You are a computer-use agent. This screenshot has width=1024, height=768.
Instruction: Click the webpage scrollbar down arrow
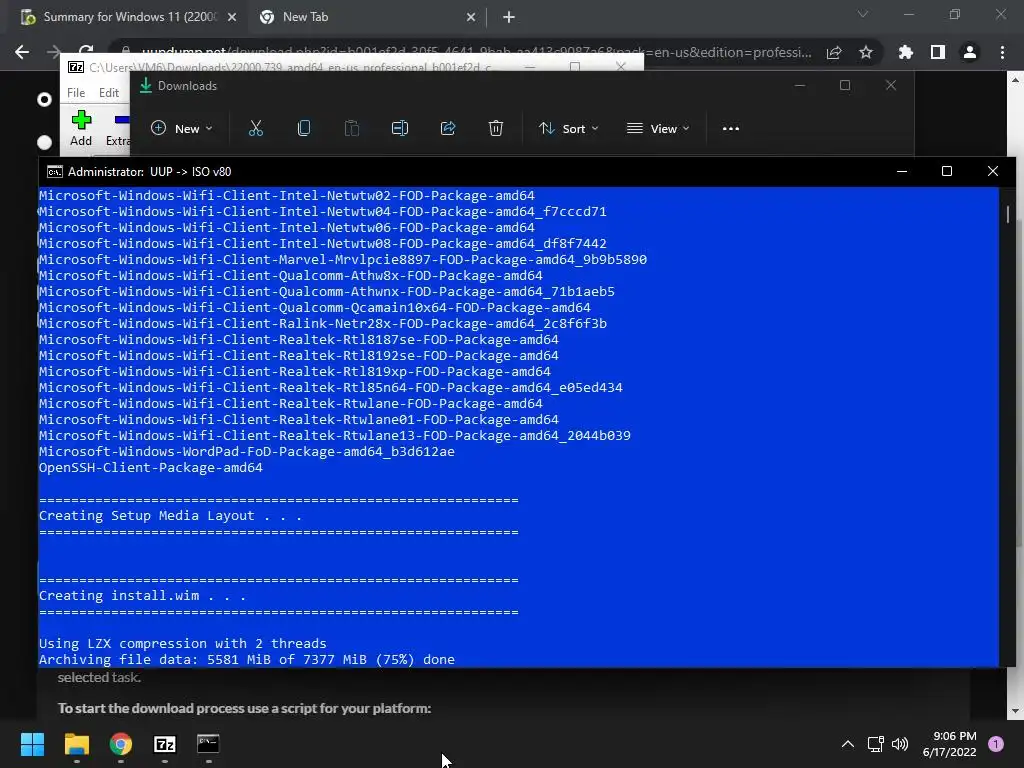(1016, 711)
